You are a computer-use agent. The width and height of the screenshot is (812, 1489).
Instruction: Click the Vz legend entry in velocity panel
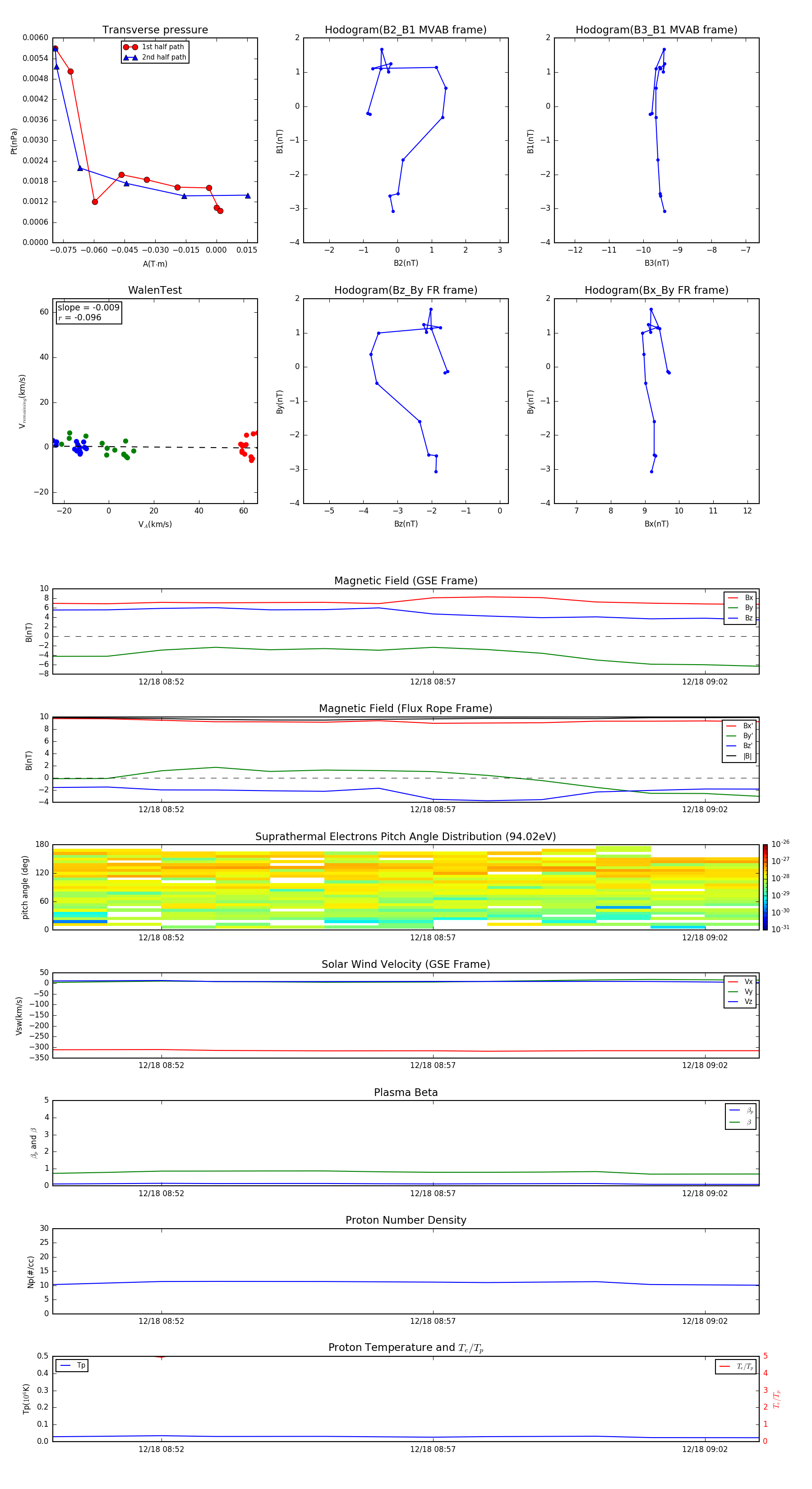point(740,1002)
